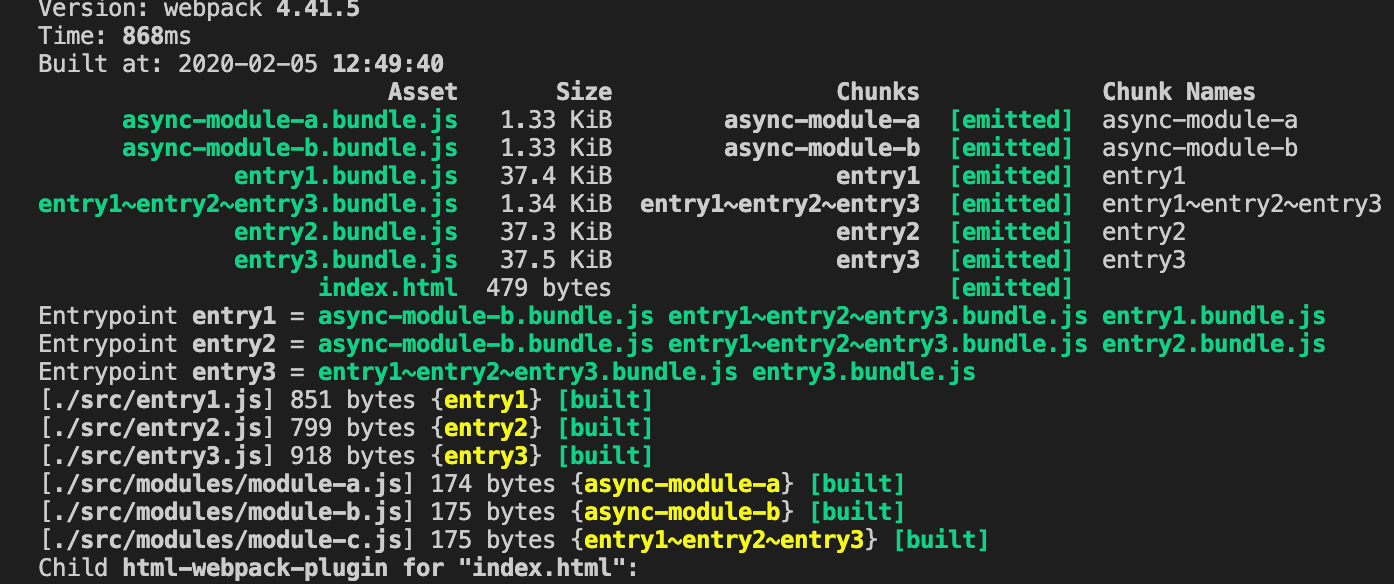This screenshot has width=1394, height=584.
Task: Click the async-module-a.bundle.js asset name
Action: (290, 120)
